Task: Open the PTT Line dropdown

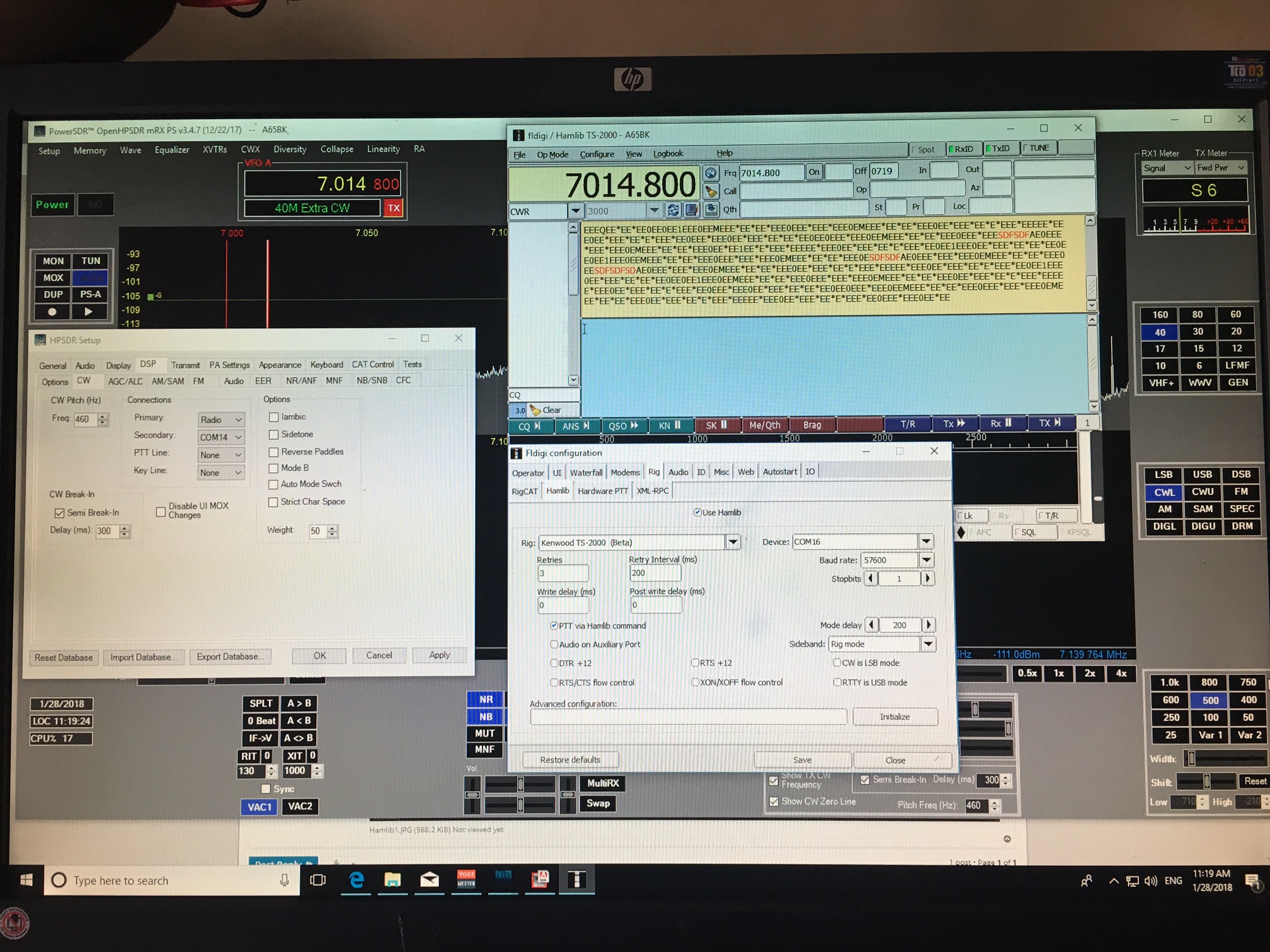Action: click(220, 455)
